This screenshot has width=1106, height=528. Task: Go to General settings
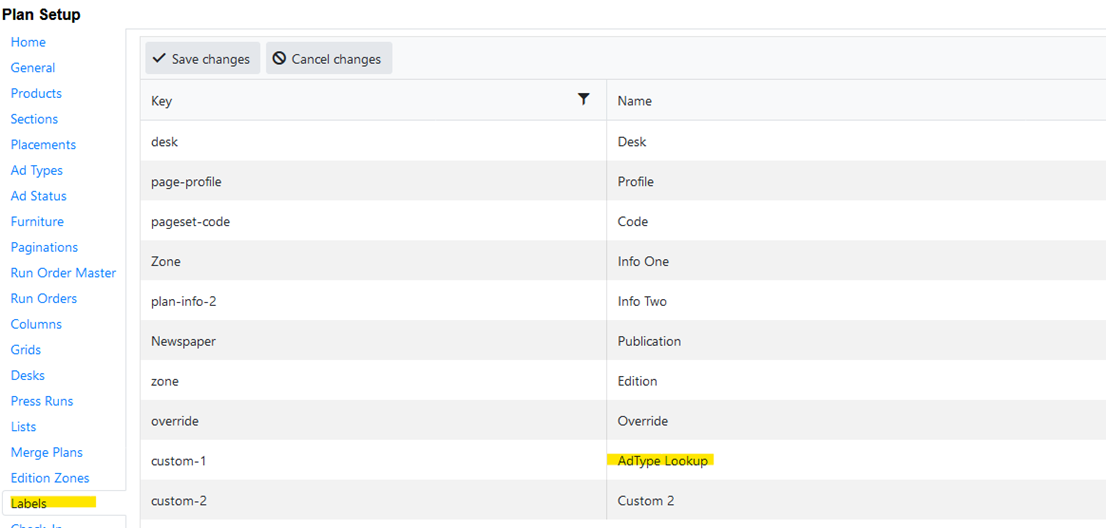pyautogui.click(x=33, y=68)
